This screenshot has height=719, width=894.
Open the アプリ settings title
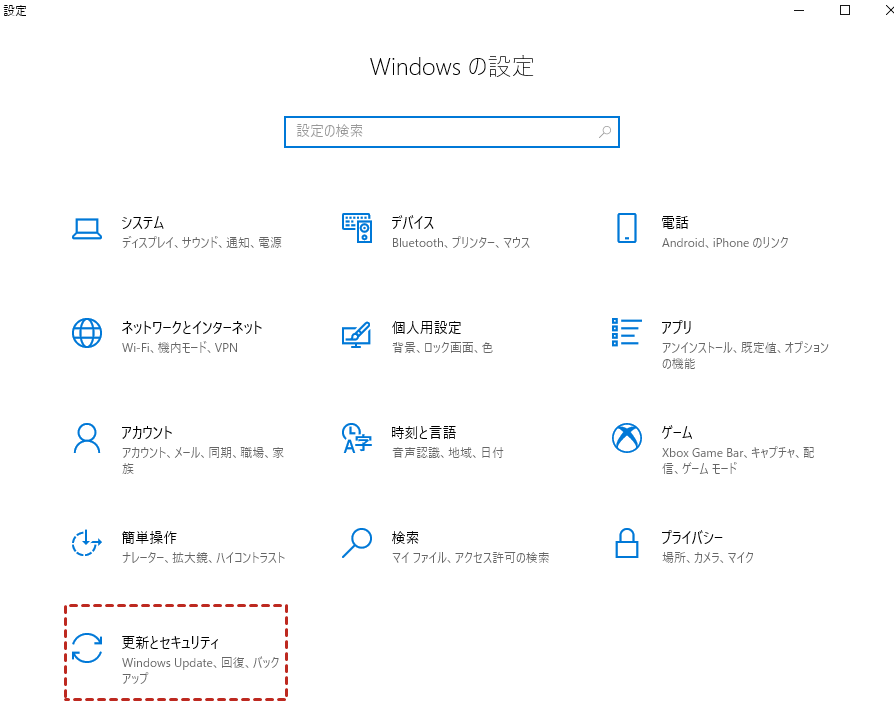click(677, 327)
